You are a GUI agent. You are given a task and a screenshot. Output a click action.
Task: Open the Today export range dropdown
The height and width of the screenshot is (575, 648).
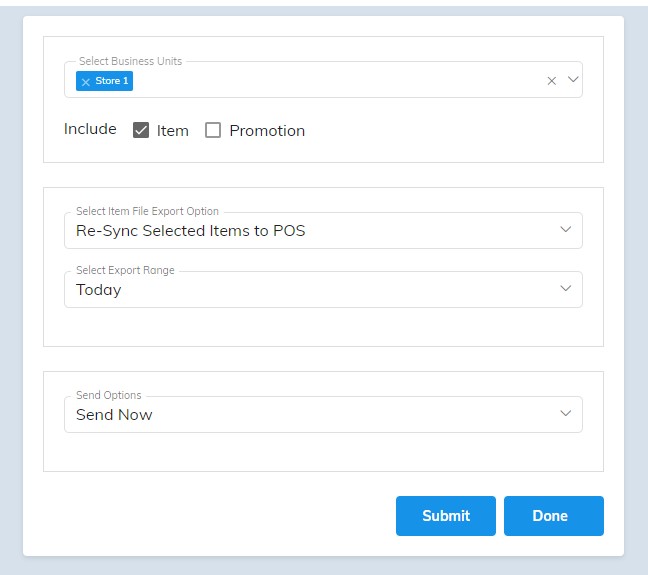coord(323,289)
